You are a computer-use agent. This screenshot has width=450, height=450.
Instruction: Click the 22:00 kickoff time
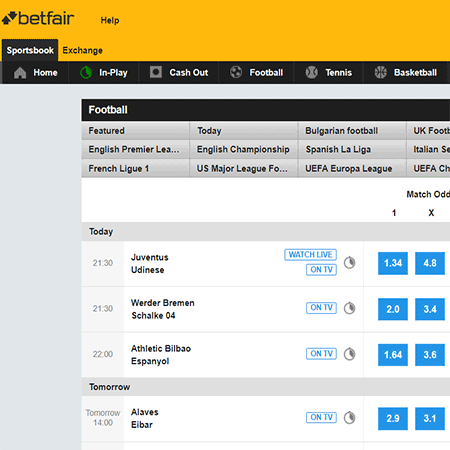coord(103,354)
